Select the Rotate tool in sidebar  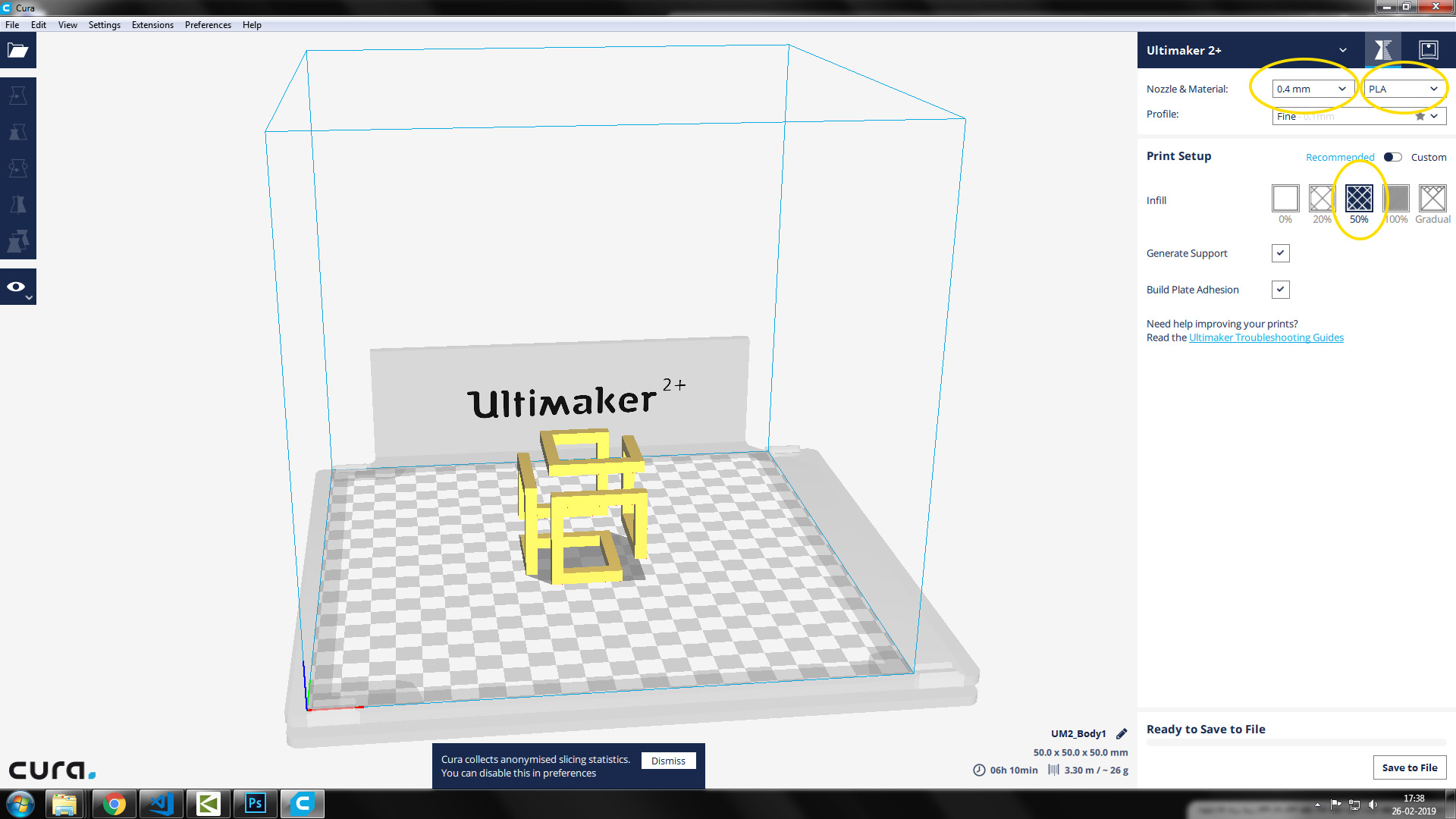click(17, 168)
